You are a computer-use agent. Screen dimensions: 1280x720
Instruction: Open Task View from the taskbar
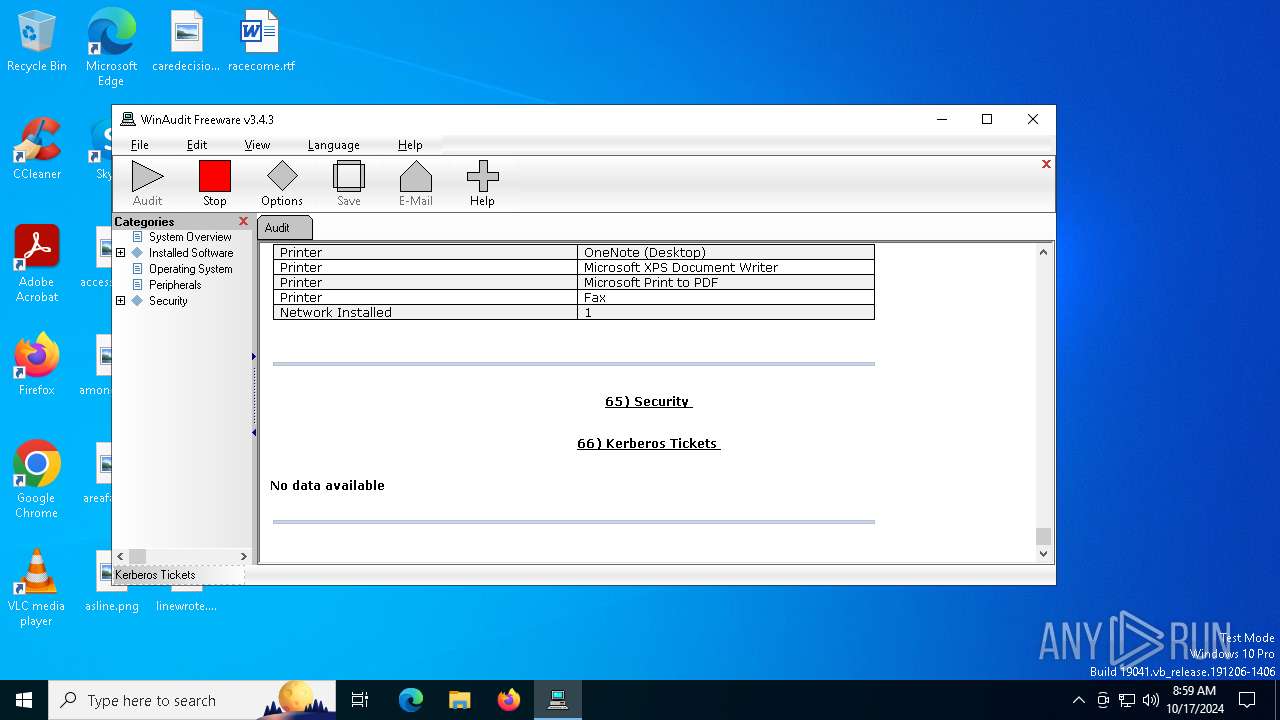pyautogui.click(x=360, y=700)
